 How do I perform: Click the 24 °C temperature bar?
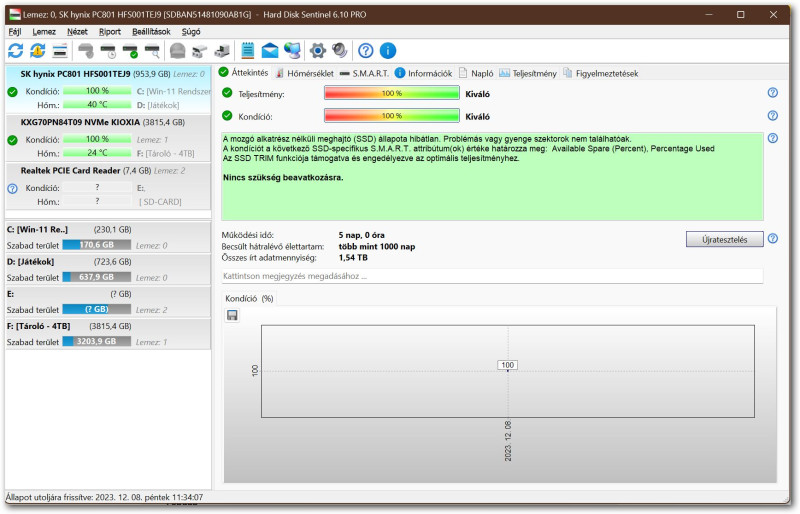click(x=97, y=153)
